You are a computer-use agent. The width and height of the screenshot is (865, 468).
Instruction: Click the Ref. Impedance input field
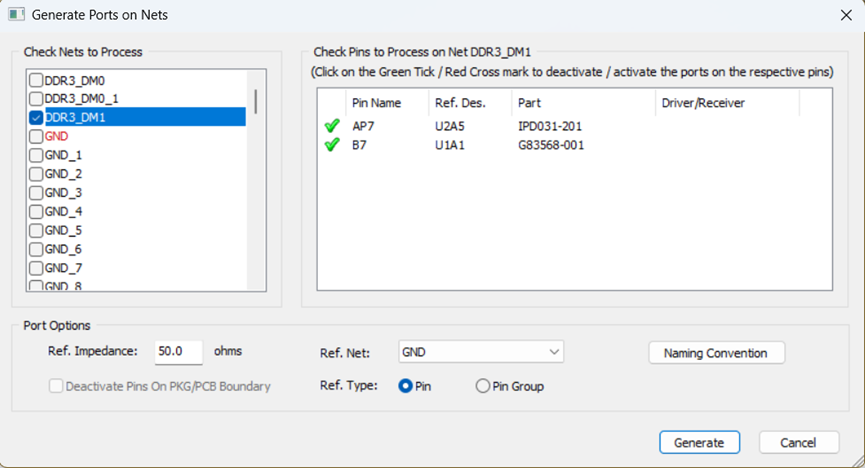pos(179,352)
